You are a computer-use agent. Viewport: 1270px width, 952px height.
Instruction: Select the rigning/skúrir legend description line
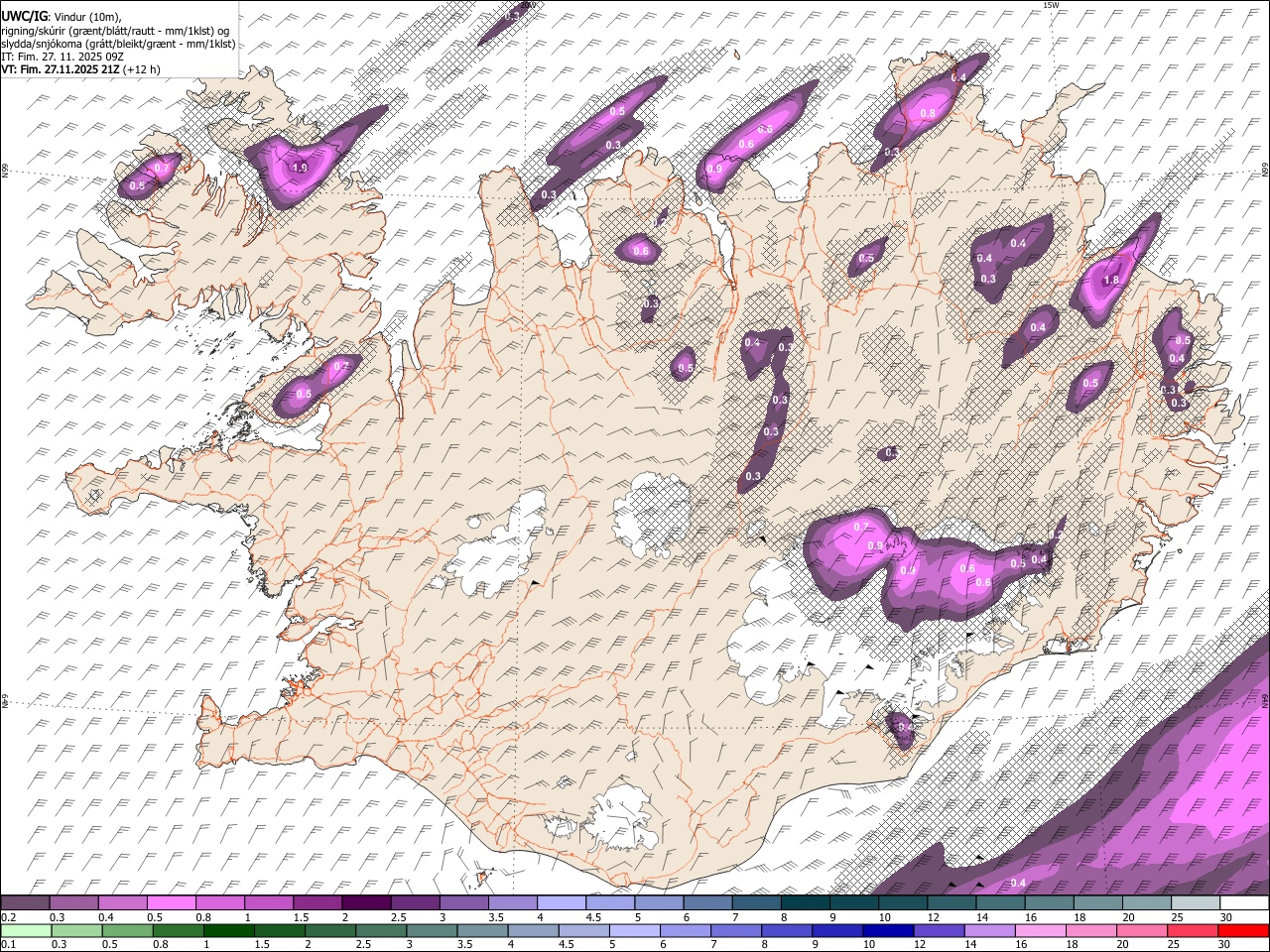(115, 30)
